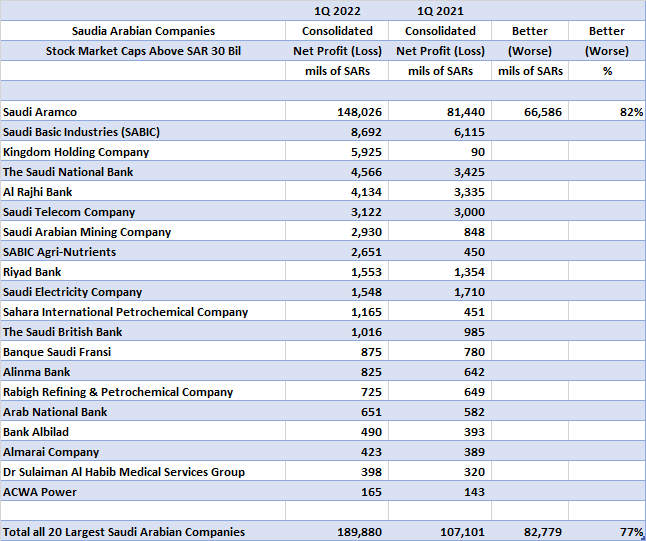This screenshot has width=646, height=541.
Task: Select Almarai Company value 423
Action: pyautogui.click(x=337, y=451)
